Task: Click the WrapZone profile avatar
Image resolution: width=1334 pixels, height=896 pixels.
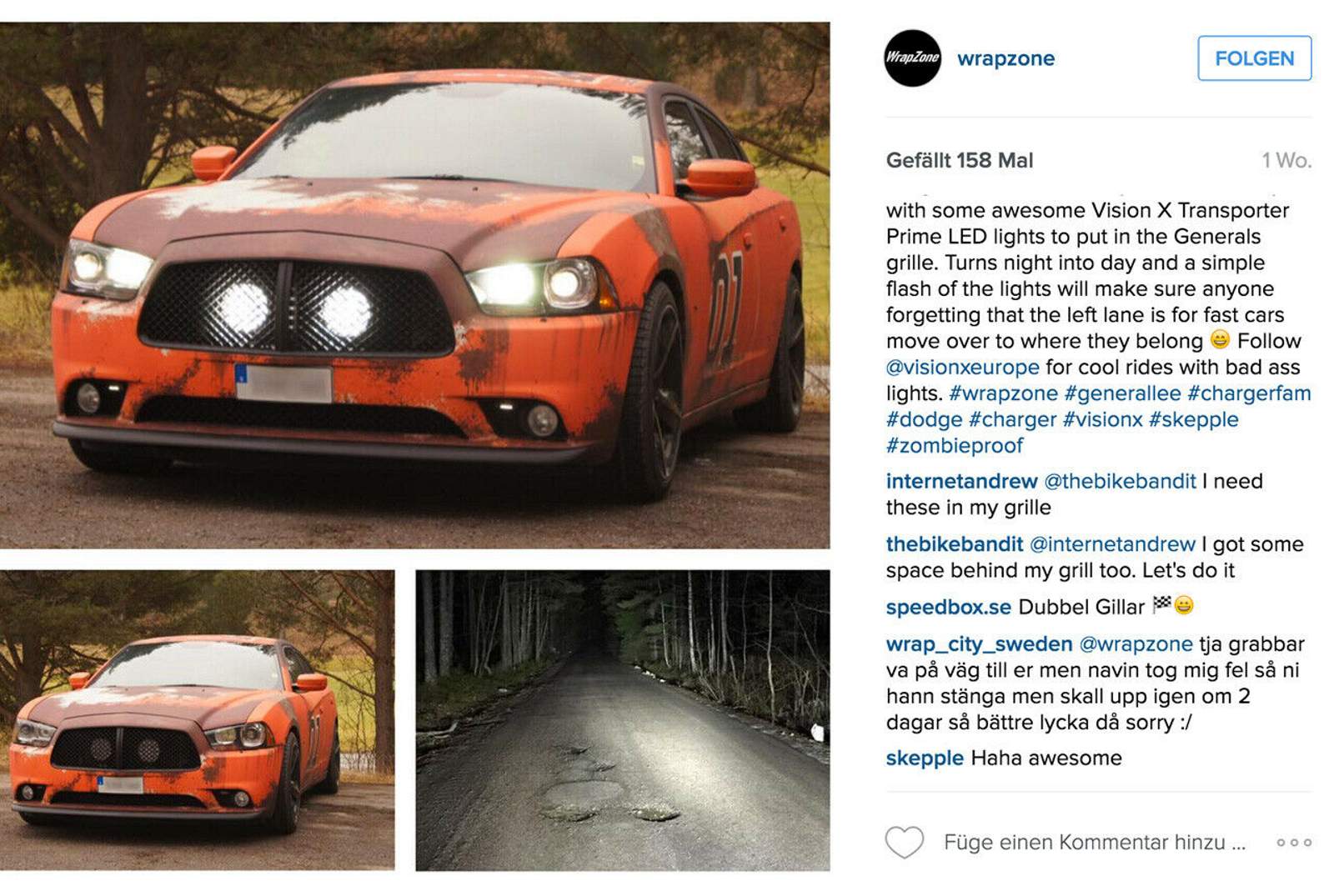Action: tap(912, 58)
